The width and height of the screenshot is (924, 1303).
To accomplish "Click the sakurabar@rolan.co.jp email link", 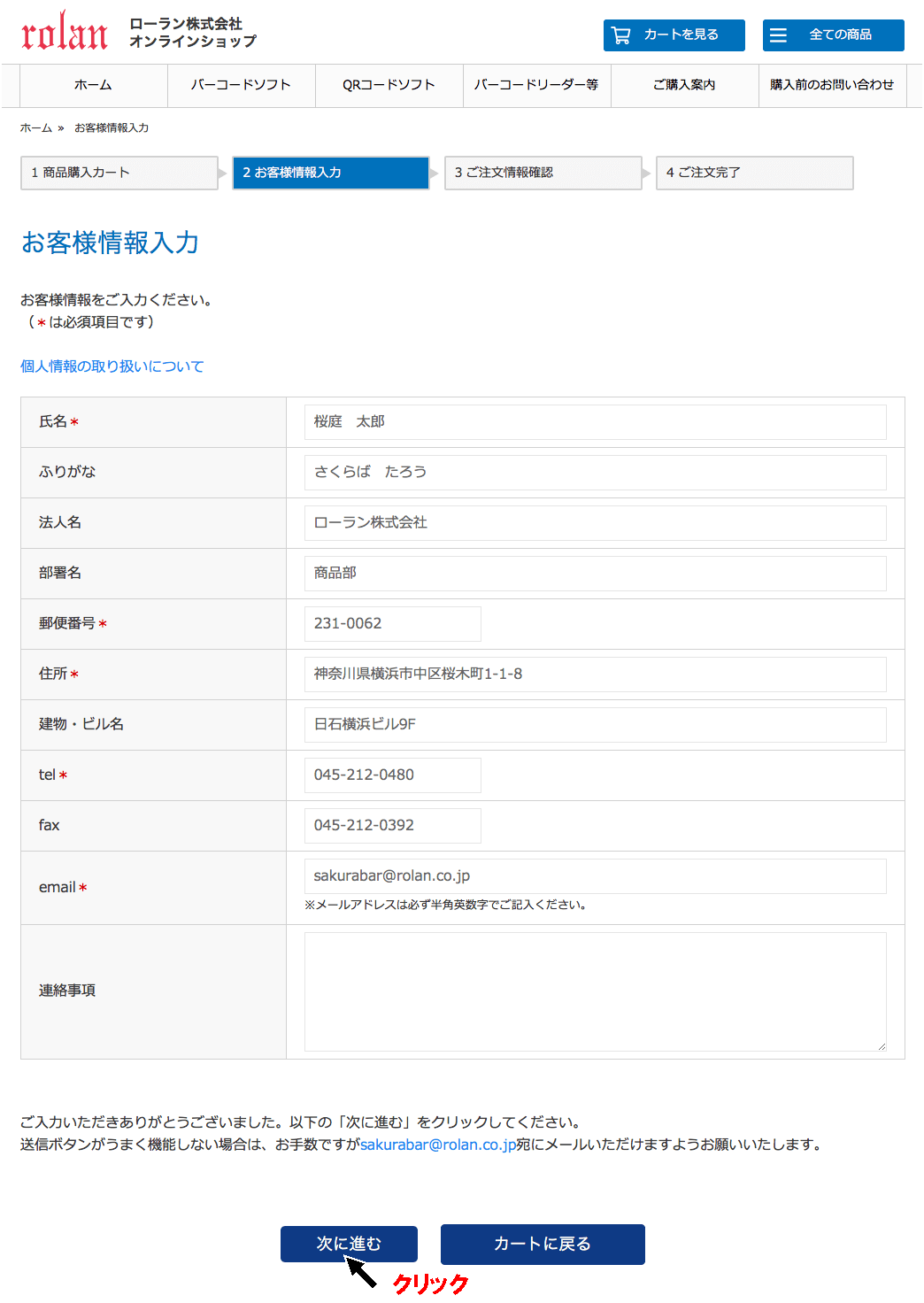I will [x=438, y=1143].
